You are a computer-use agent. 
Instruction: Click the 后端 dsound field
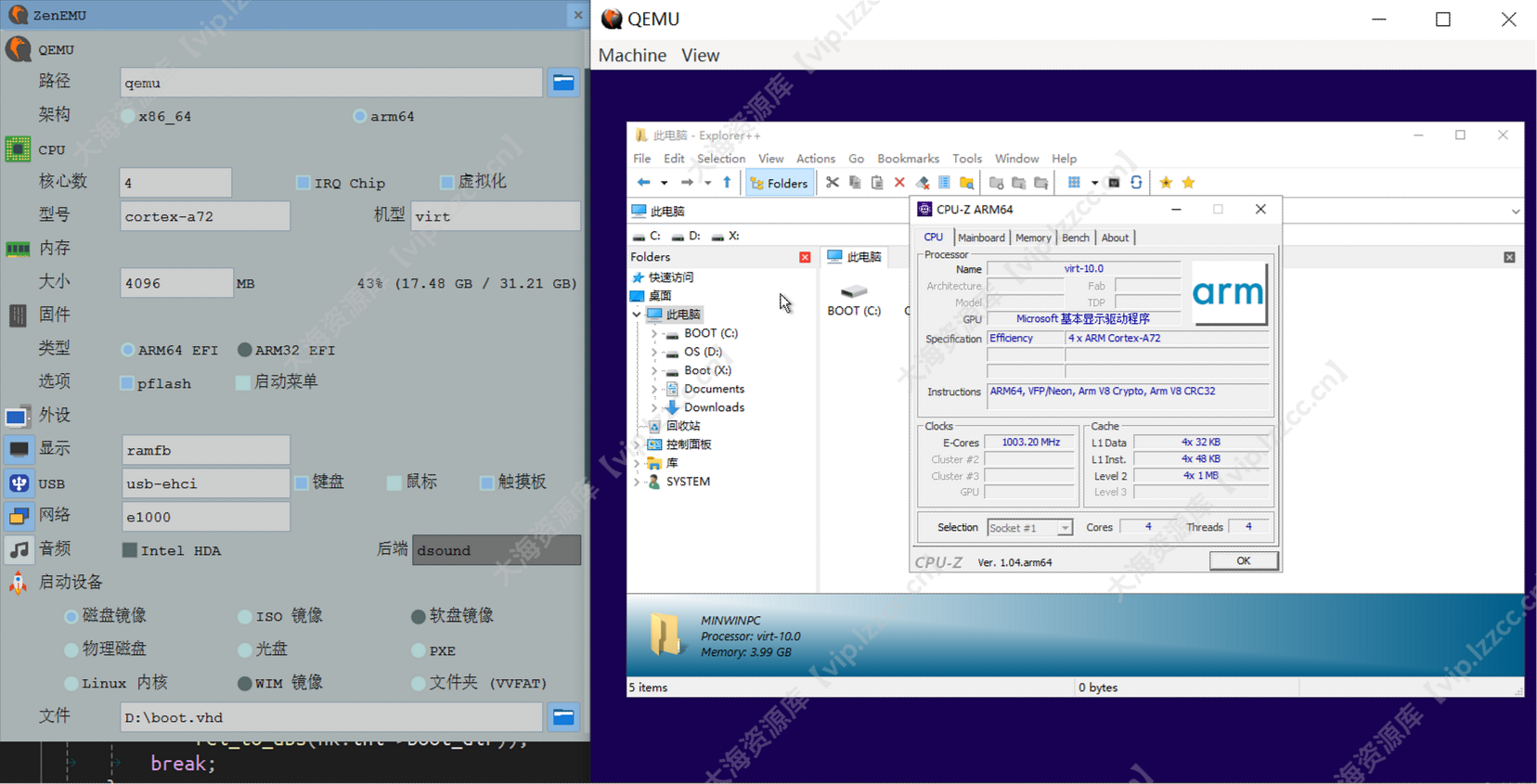497,550
